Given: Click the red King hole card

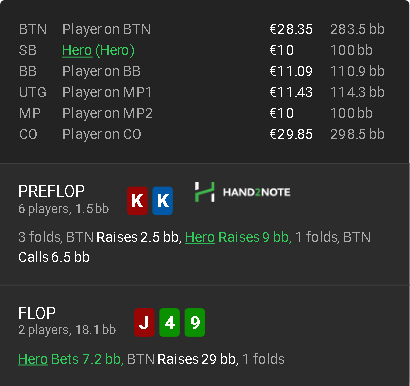Looking at the screenshot, I should [137, 201].
